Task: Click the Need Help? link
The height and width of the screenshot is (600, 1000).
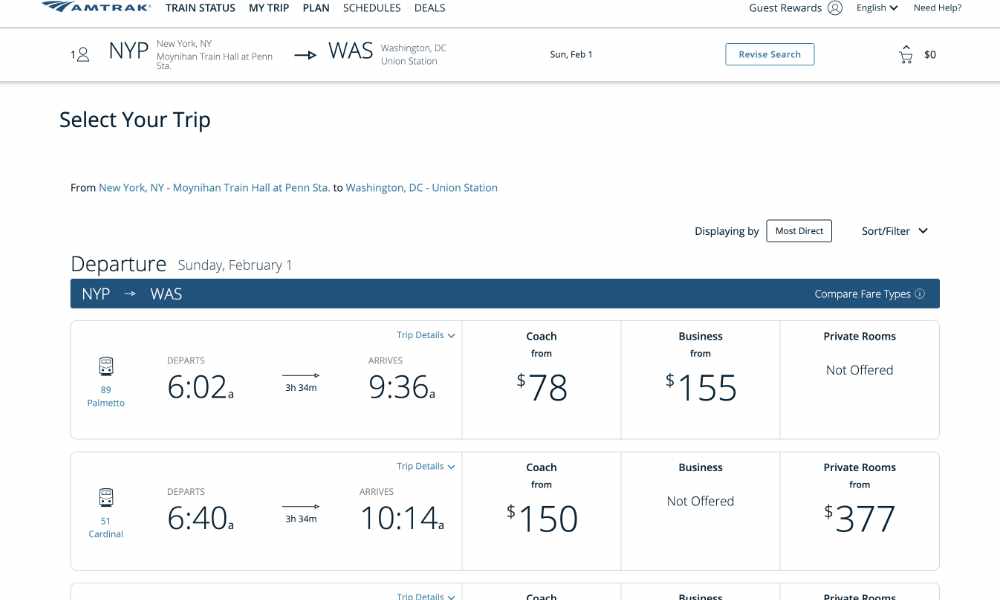Action: (937, 8)
